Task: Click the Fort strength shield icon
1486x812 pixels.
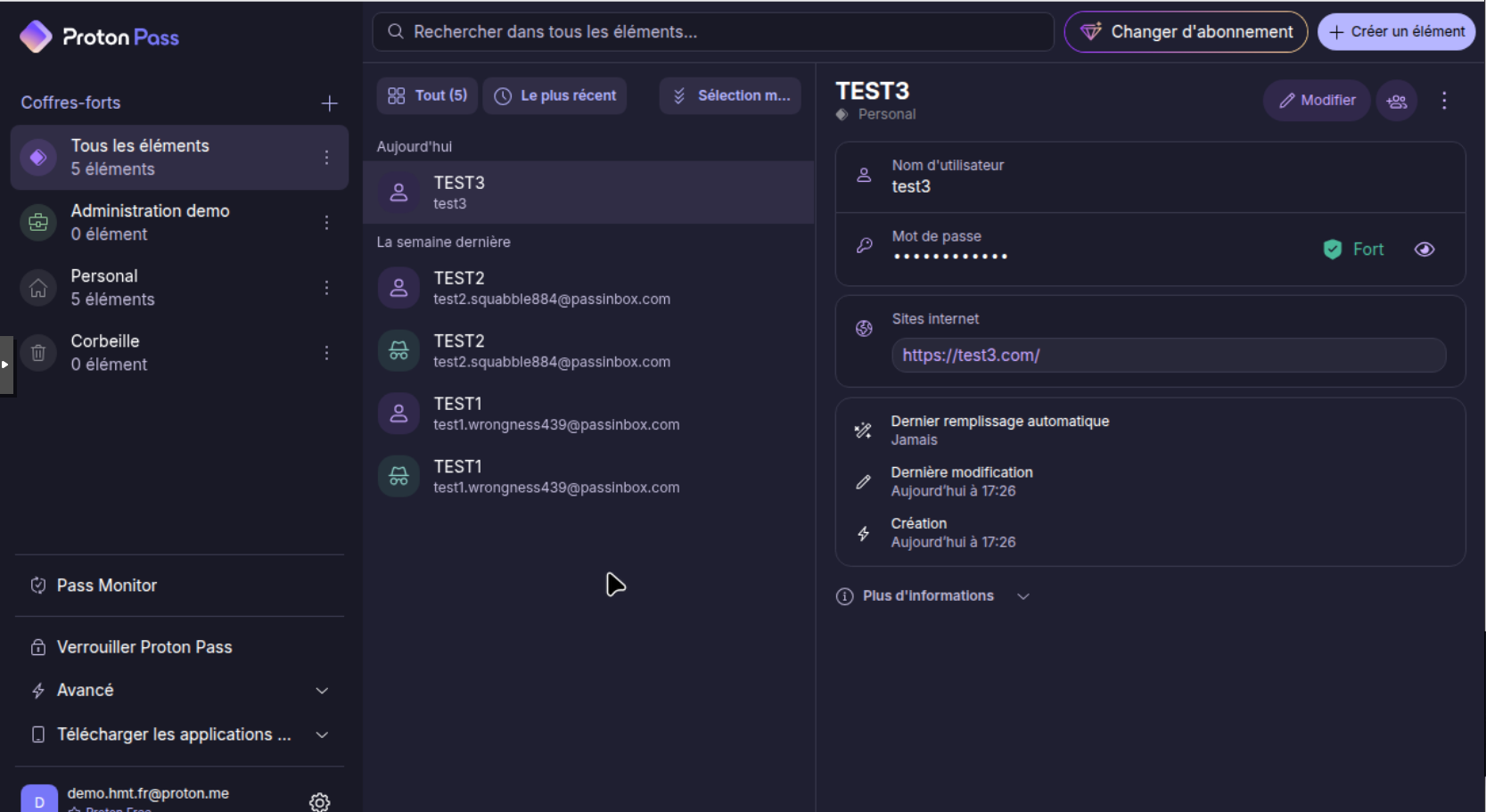Action: click(1333, 250)
